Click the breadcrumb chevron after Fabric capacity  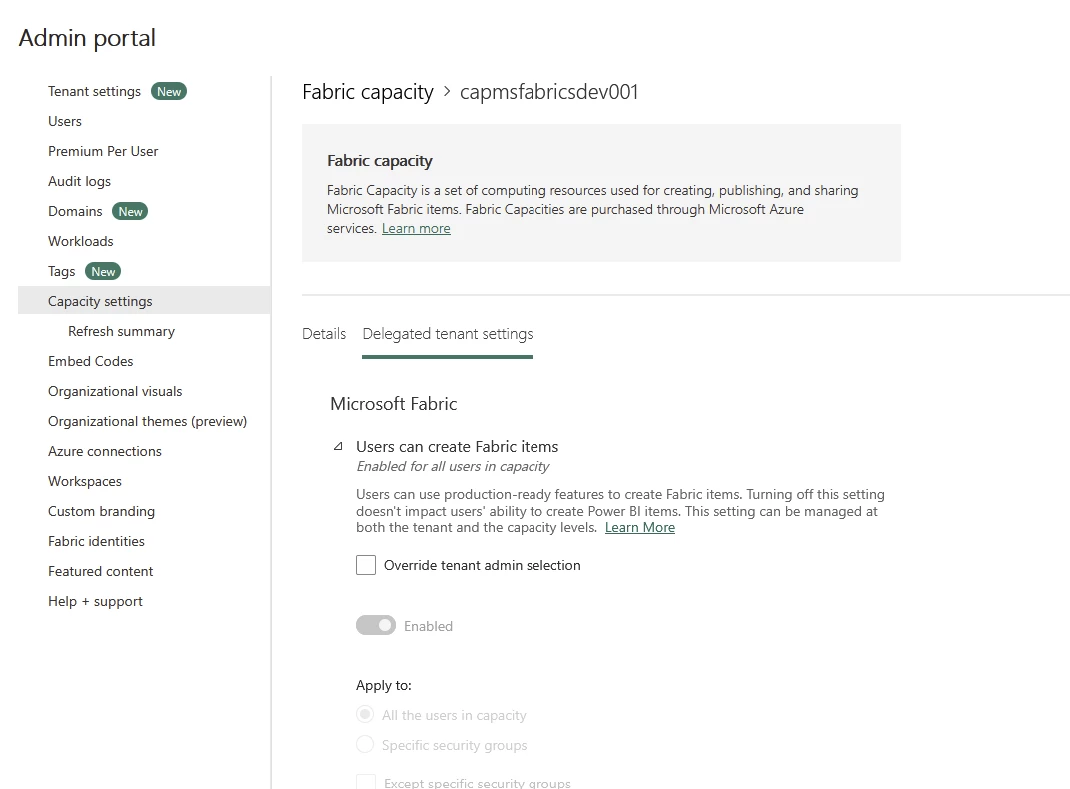(x=447, y=92)
